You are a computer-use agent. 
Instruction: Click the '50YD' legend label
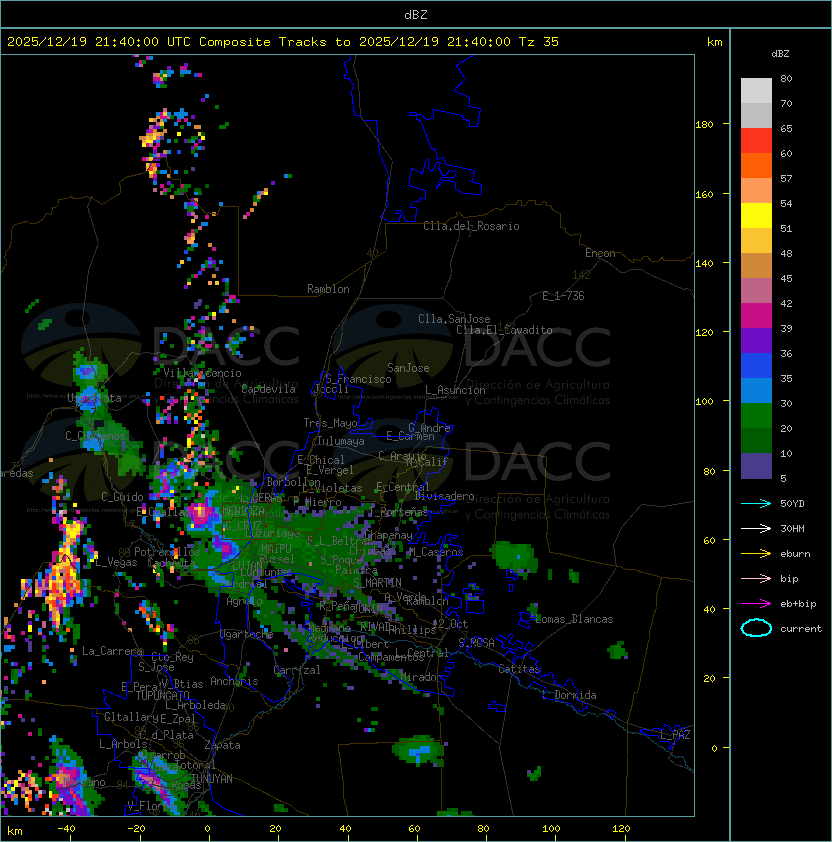point(792,504)
